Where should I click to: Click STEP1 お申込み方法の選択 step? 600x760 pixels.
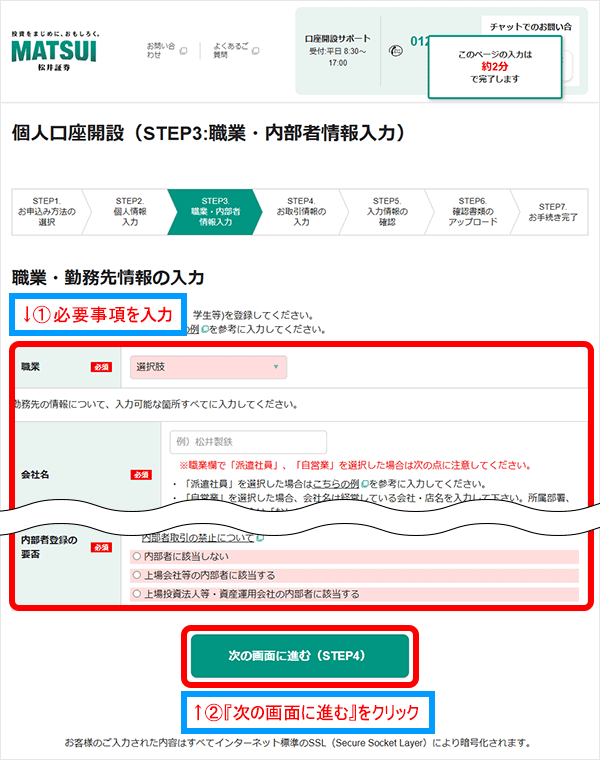point(47,212)
